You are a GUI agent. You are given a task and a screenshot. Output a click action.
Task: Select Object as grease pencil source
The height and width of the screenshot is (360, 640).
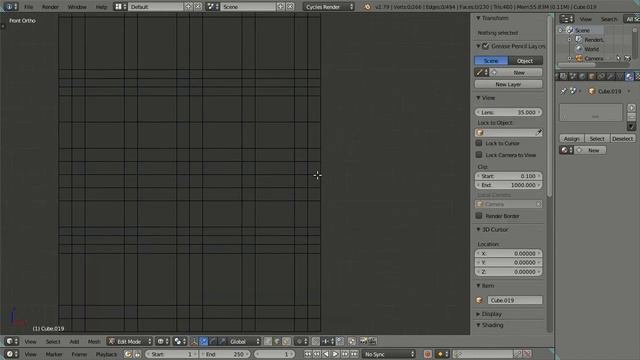(x=525, y=60)
